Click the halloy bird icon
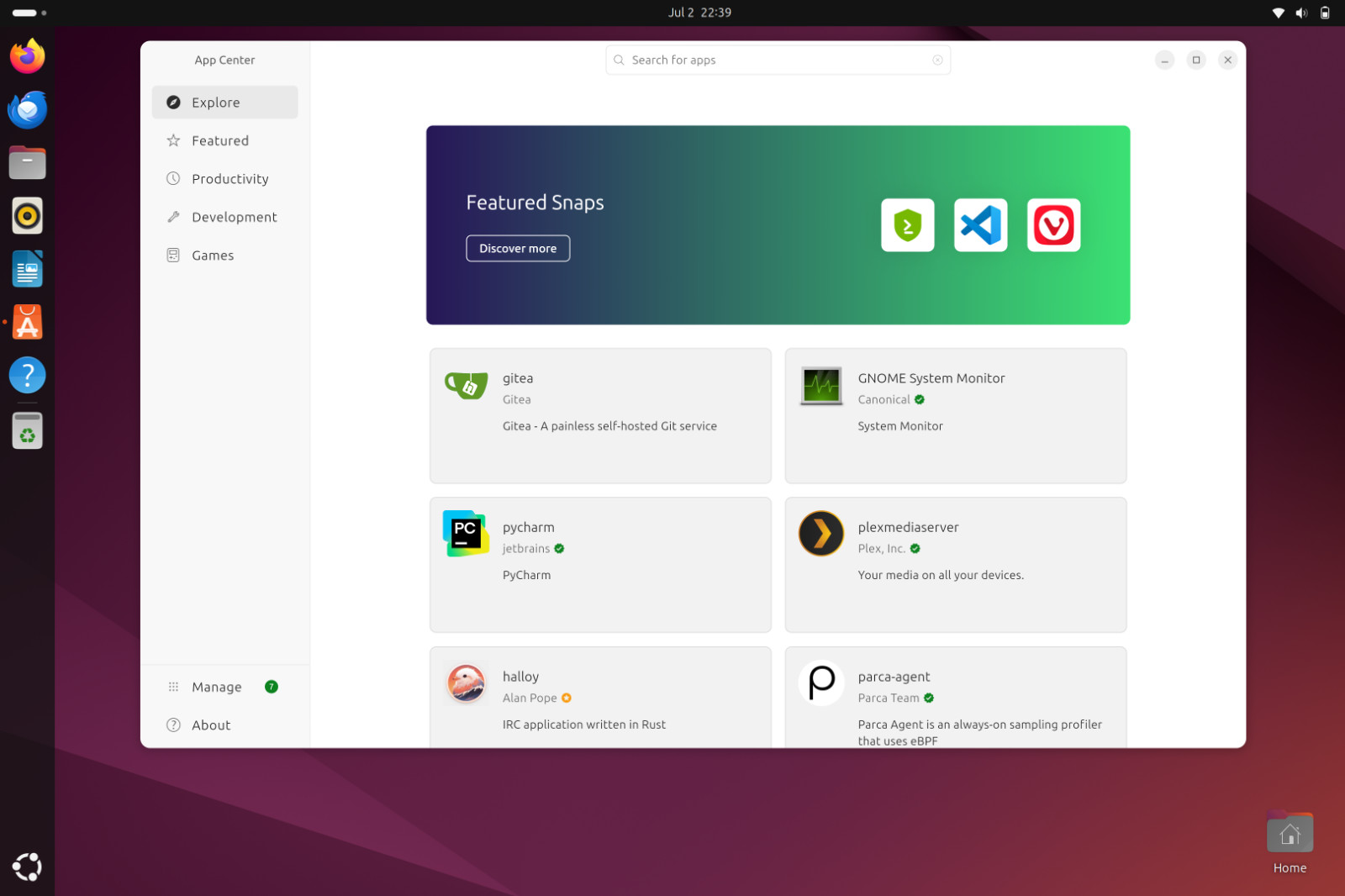 click(x=466, y=683)
